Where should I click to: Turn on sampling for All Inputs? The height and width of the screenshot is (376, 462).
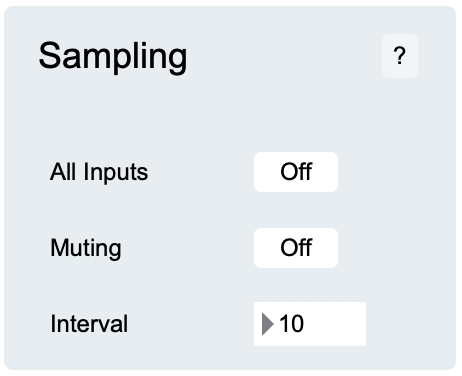[x=296, y=172]
